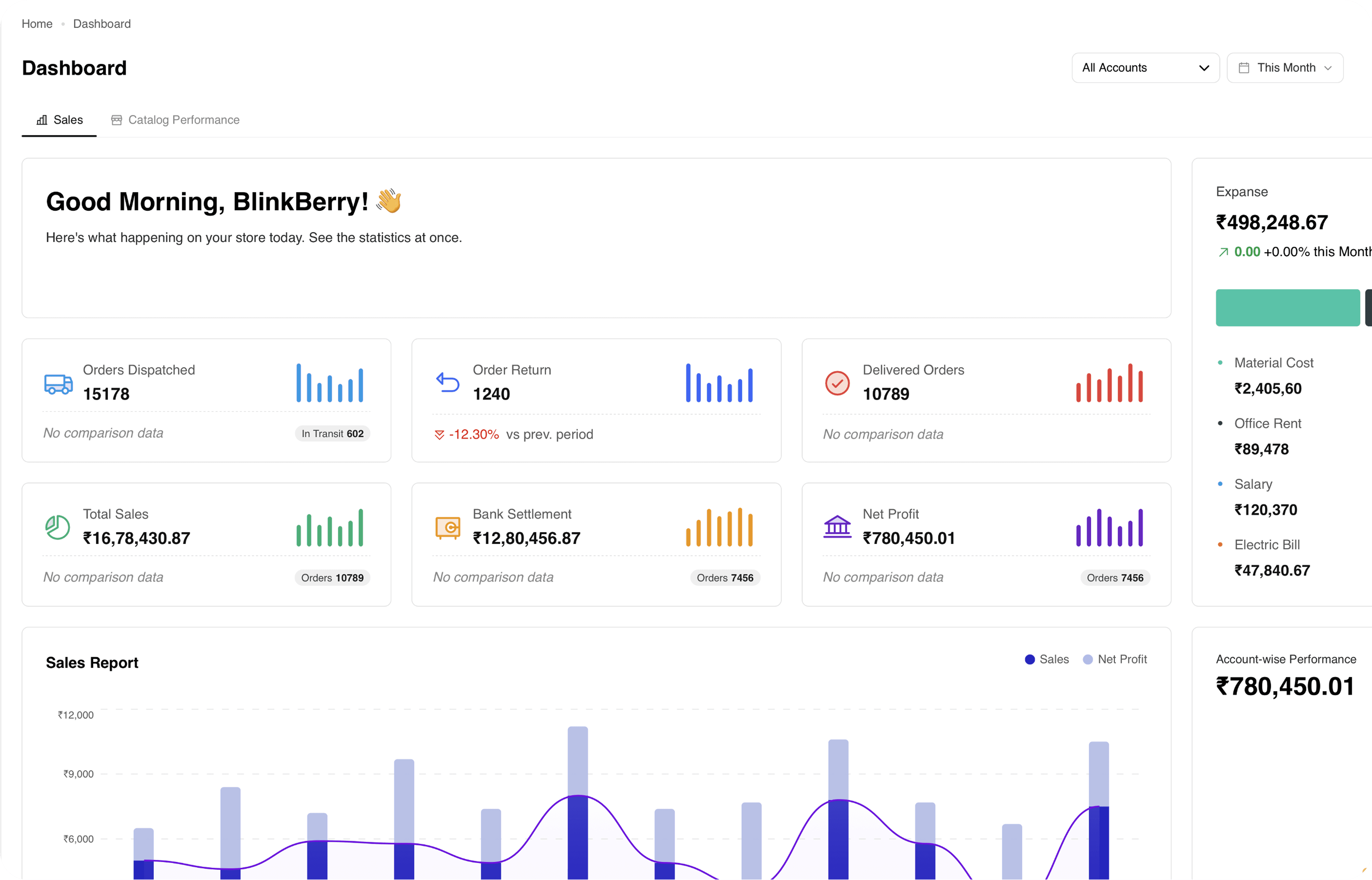Screen dimensions: 1372x880
Task: Click the Net Profit bank building icon
Action: pyautogui.click(x=837, y=526)
